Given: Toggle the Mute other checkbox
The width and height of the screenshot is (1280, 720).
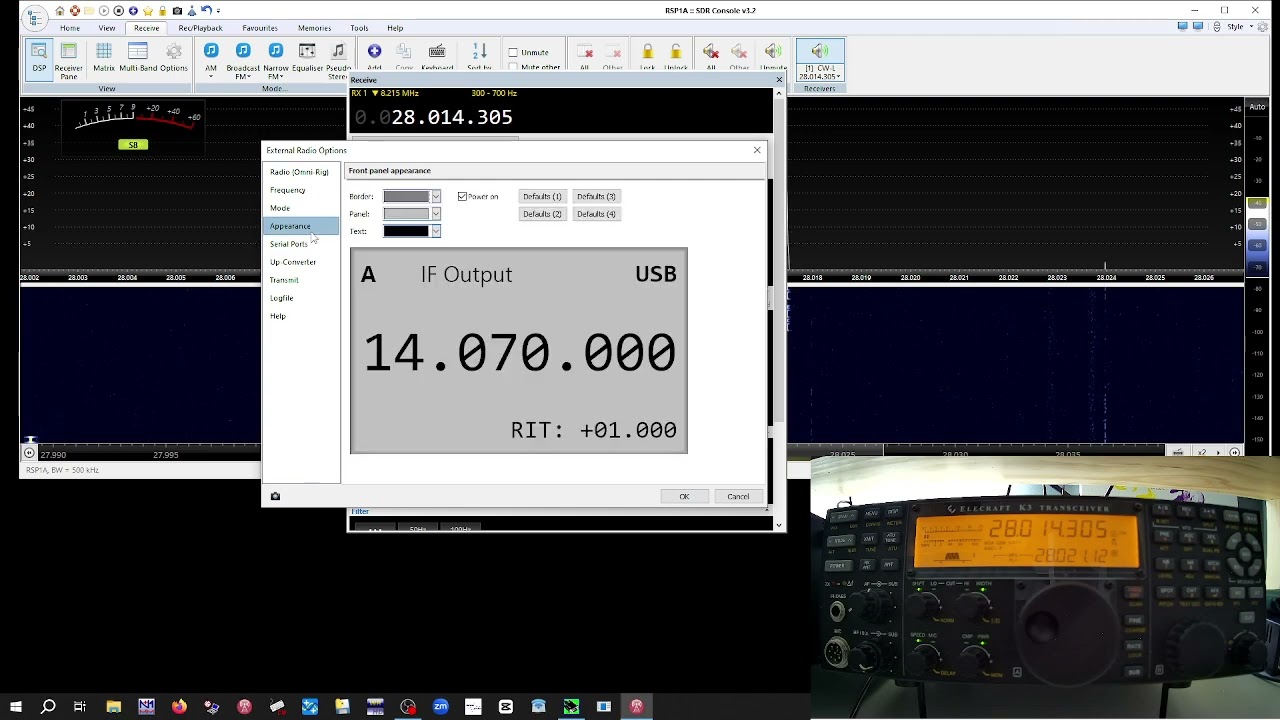Looking at the screenshot, I should coord(513,67).
